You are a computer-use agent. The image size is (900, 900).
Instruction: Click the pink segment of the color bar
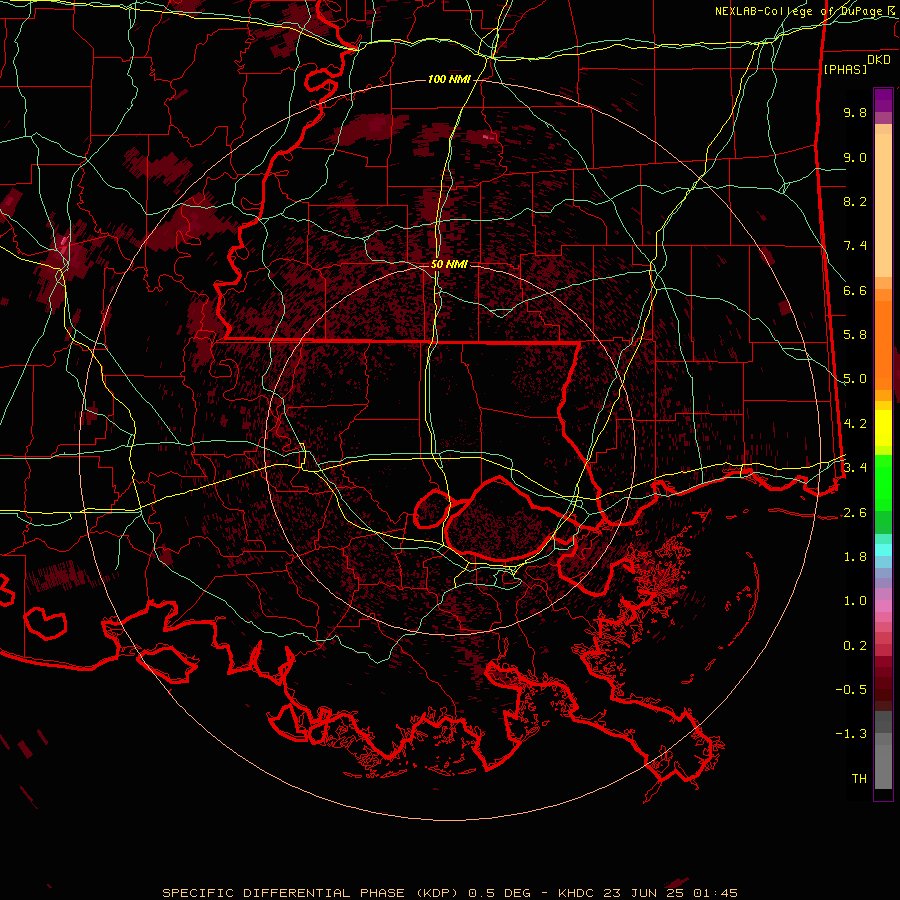(x=883, y=606)
